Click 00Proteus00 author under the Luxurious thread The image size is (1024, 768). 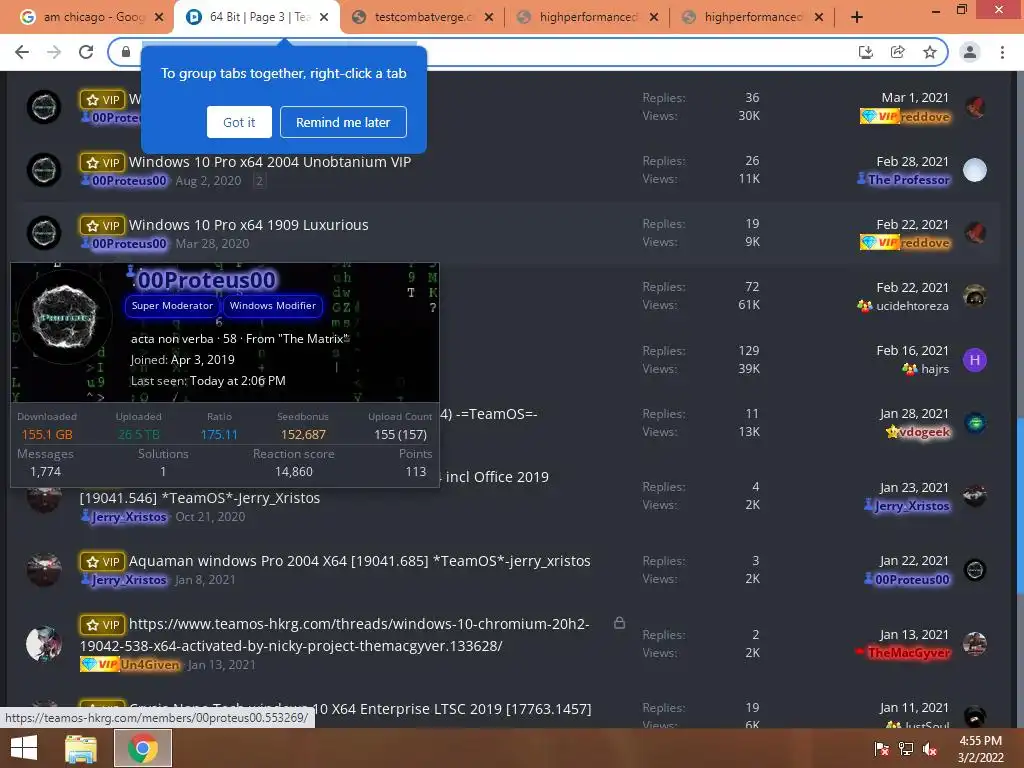(128, 244)
